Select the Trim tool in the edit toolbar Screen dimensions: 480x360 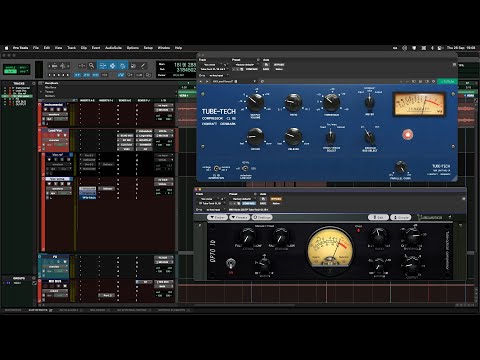click(102, 66)
